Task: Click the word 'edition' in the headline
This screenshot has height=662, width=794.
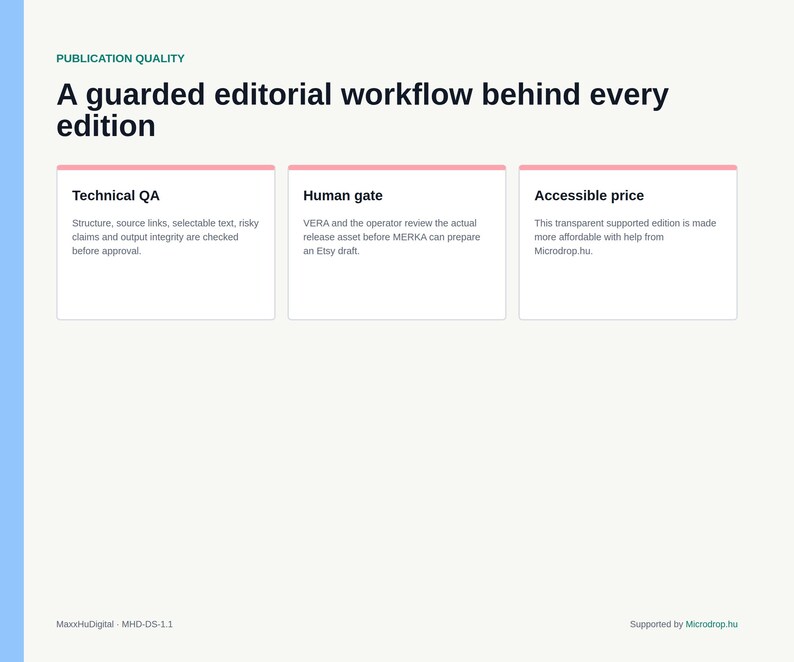Action: click(x=106, y=126)
